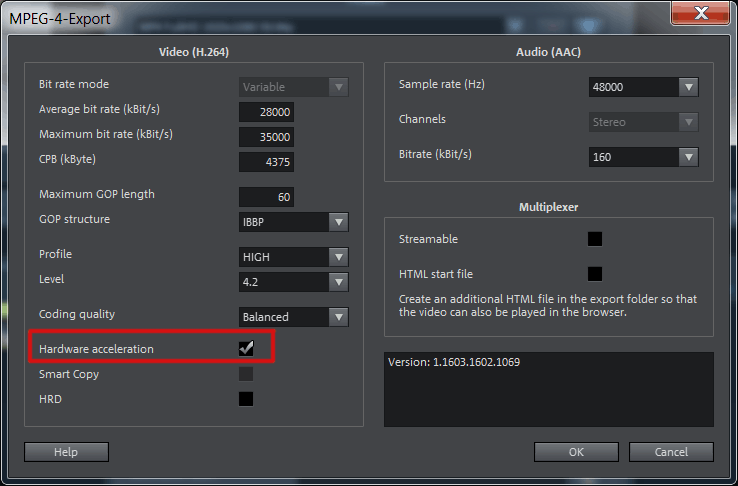The width and height of the screenshot is (738, 486).
Task: Open the Level dropdown showing 4.2
Action: pyautogui.click(x=294, y=282)
